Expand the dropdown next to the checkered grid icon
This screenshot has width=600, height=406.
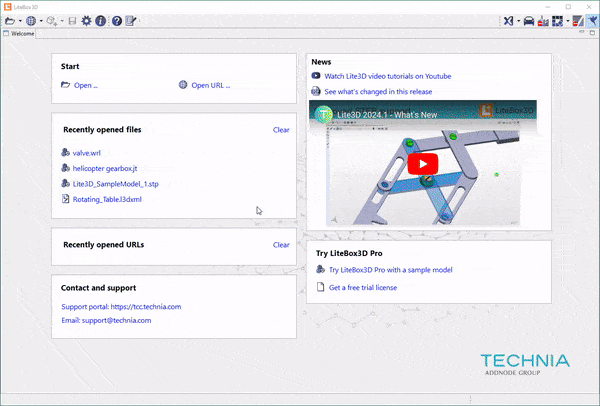coord(567,21)
